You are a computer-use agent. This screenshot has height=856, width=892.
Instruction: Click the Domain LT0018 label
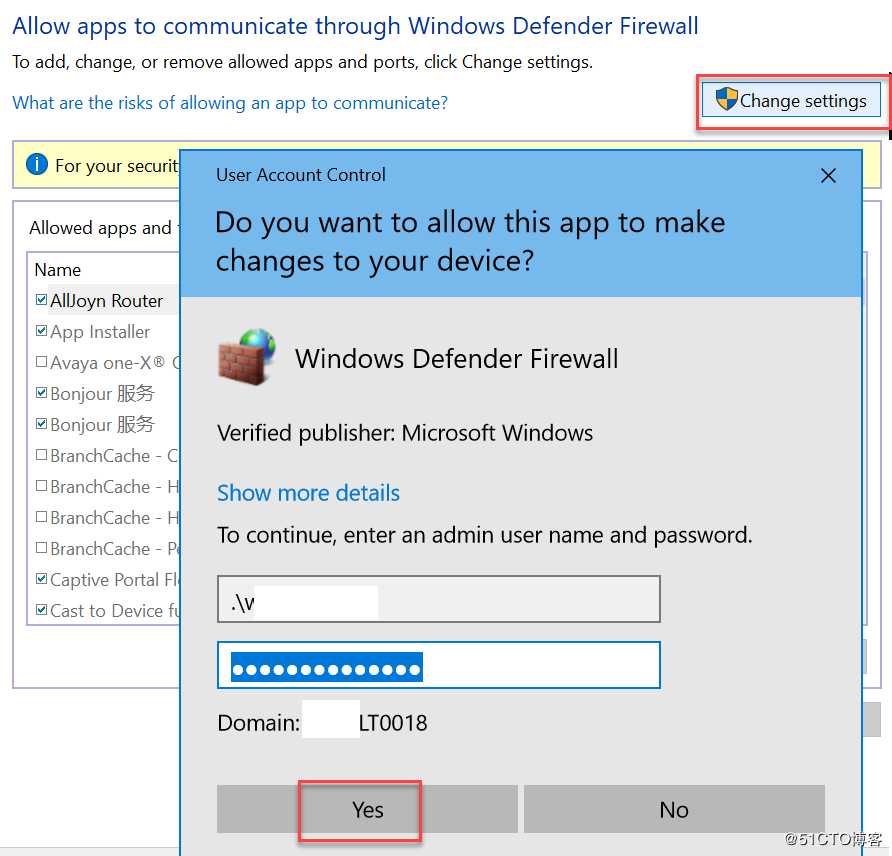pyautogui.click(x=322, y=723)
